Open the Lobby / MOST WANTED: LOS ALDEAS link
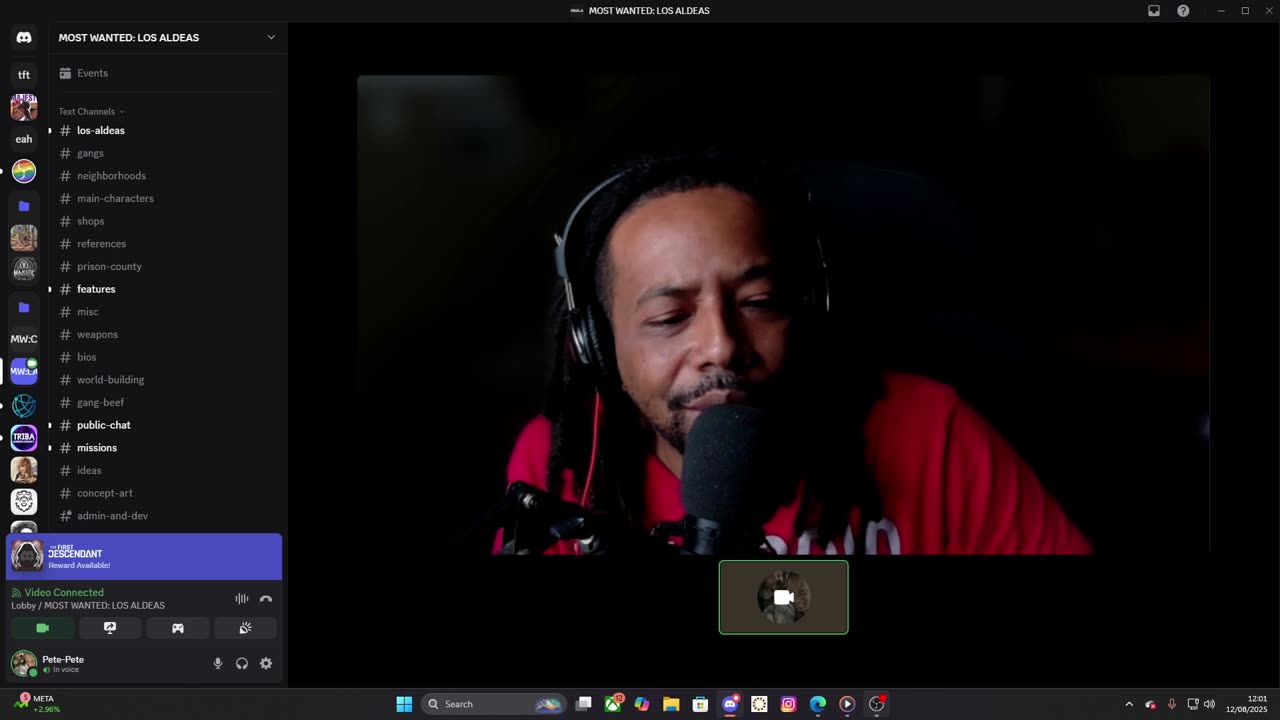 88,606
